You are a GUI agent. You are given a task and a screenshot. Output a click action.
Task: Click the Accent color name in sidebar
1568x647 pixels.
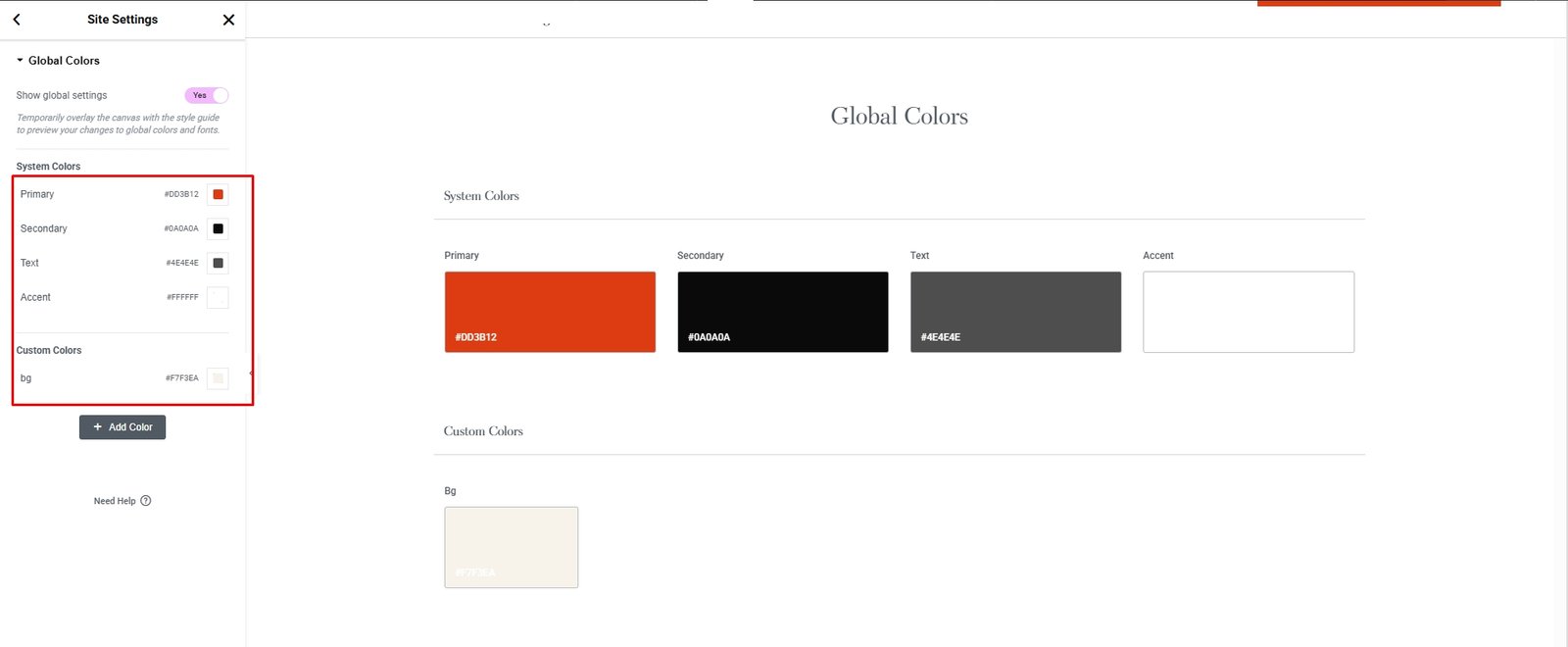(x=35, y=297)
